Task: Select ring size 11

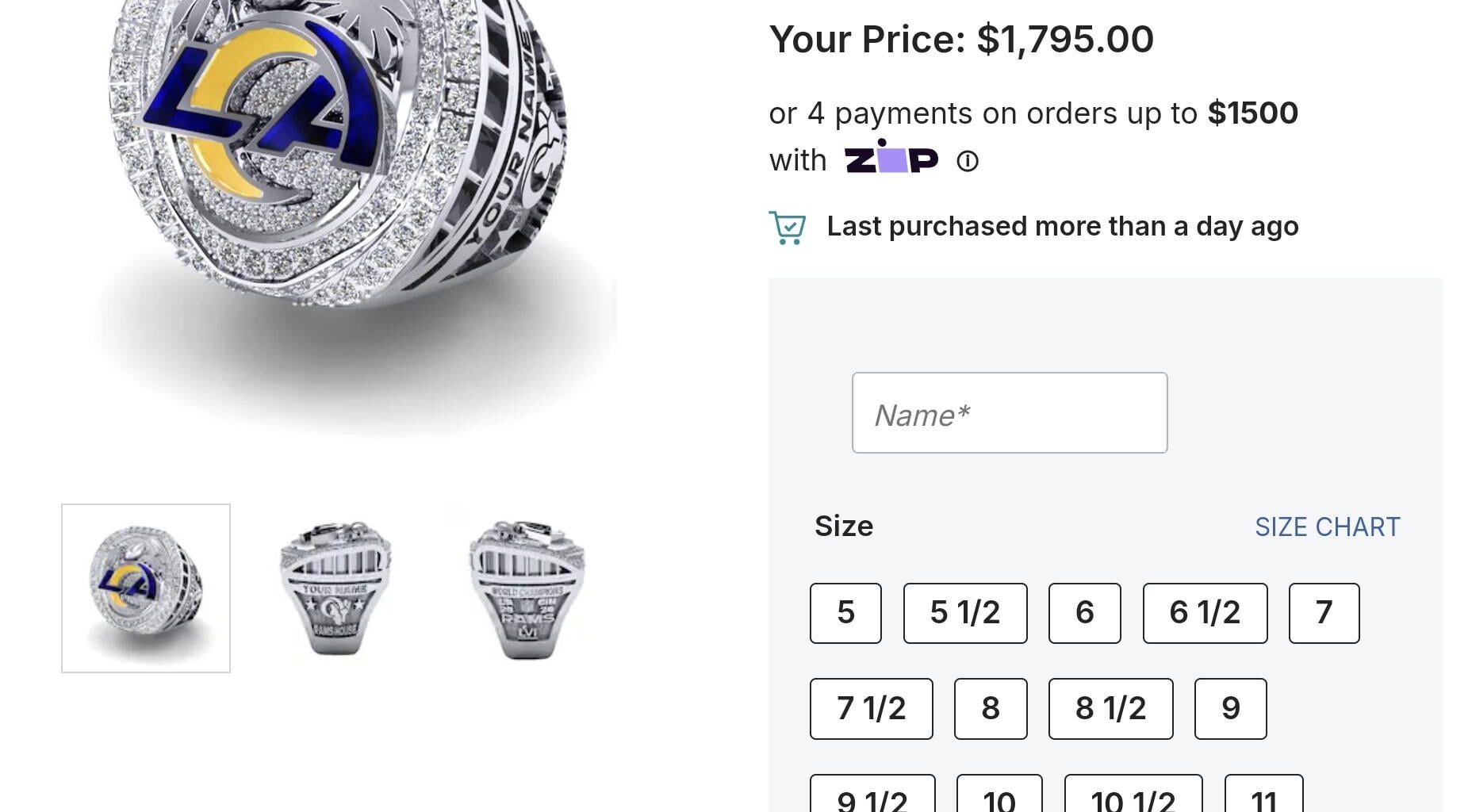Action: 1263,796
